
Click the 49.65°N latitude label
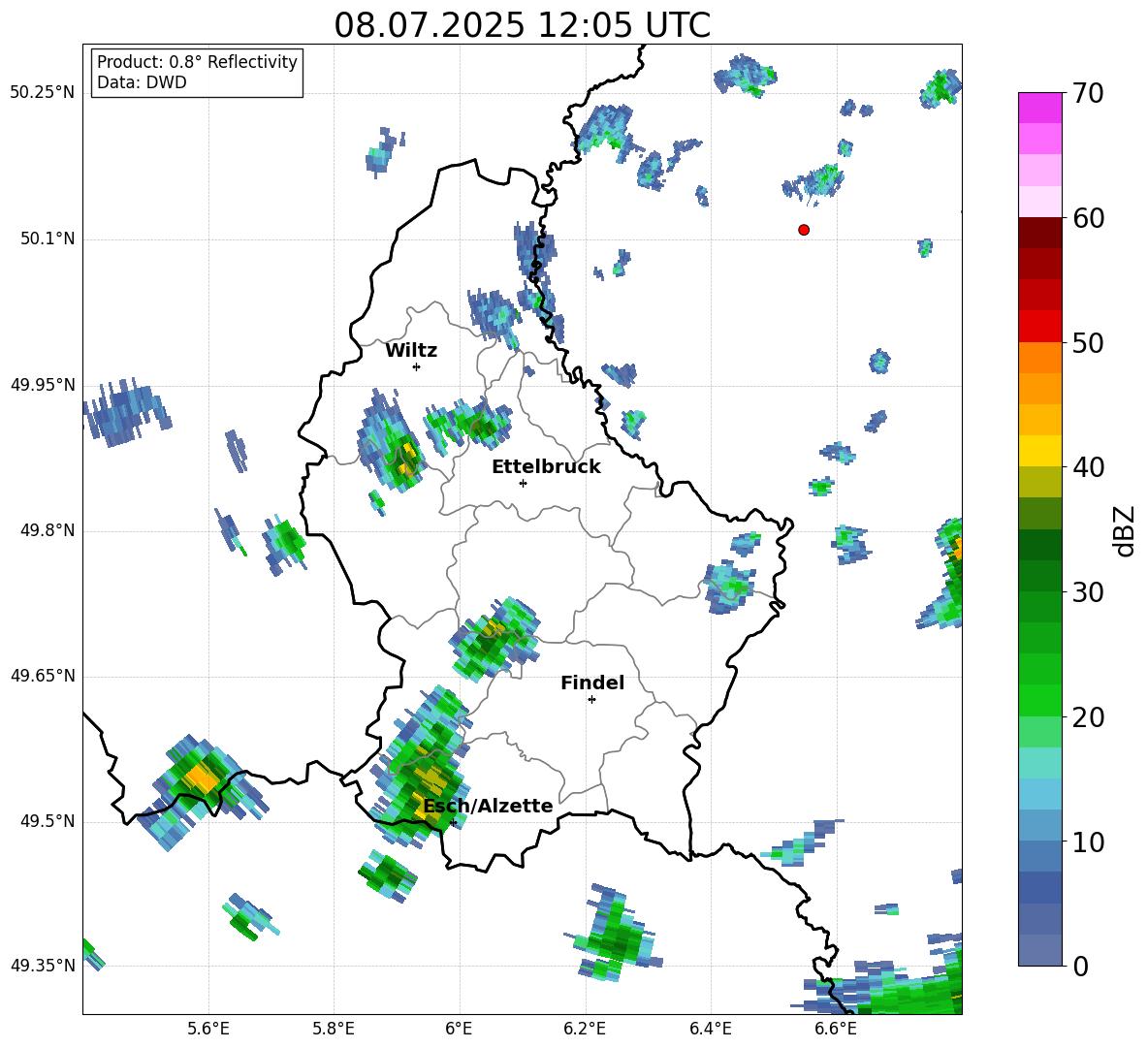[x=43, y=676]
